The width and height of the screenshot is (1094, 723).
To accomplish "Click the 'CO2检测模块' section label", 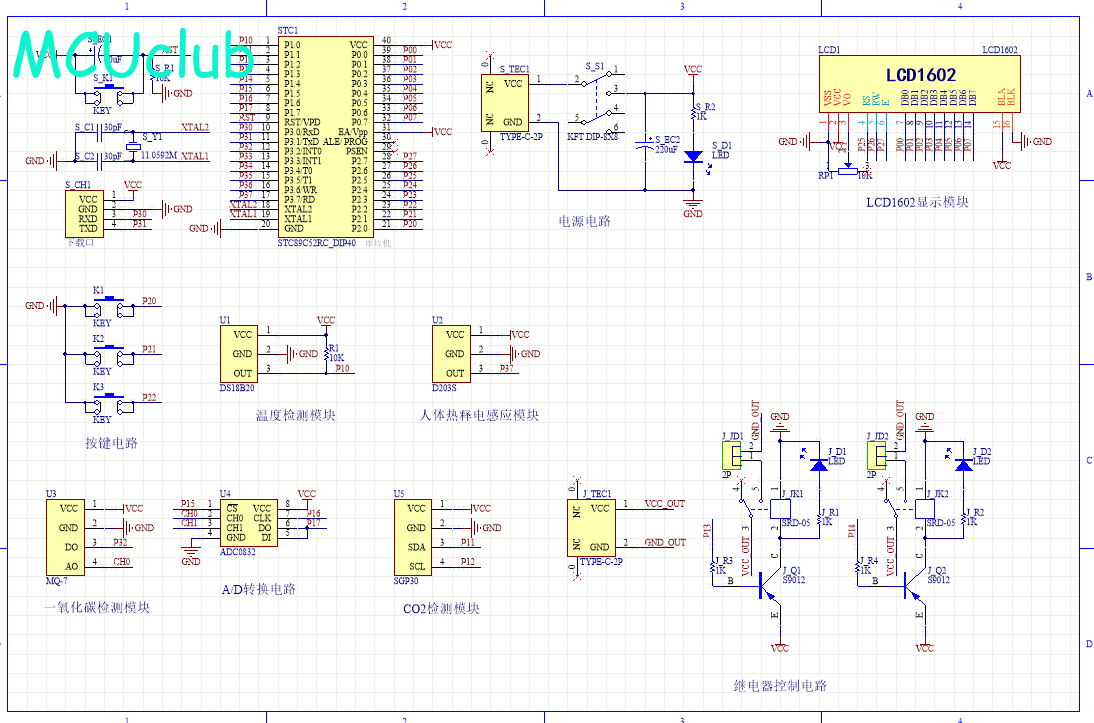I will point(442,609).
